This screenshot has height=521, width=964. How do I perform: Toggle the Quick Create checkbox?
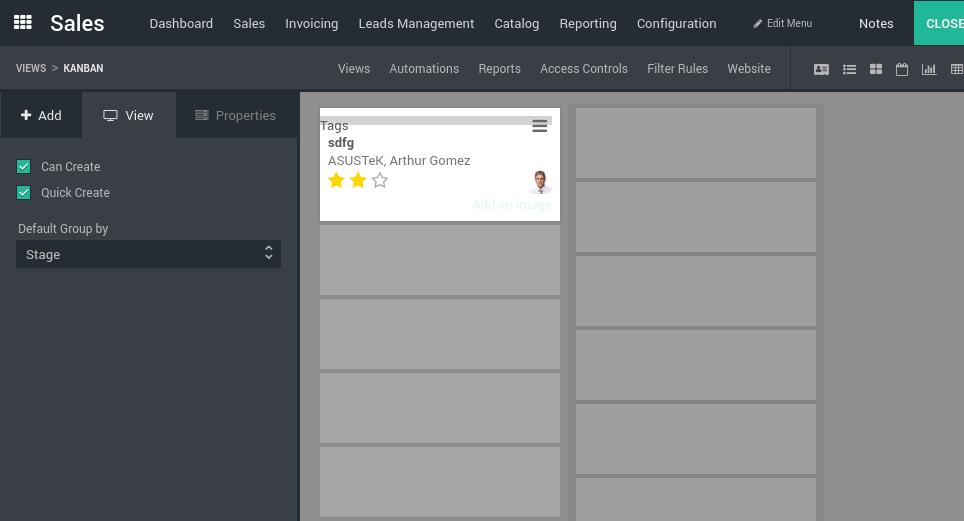(x=23, y=193)
